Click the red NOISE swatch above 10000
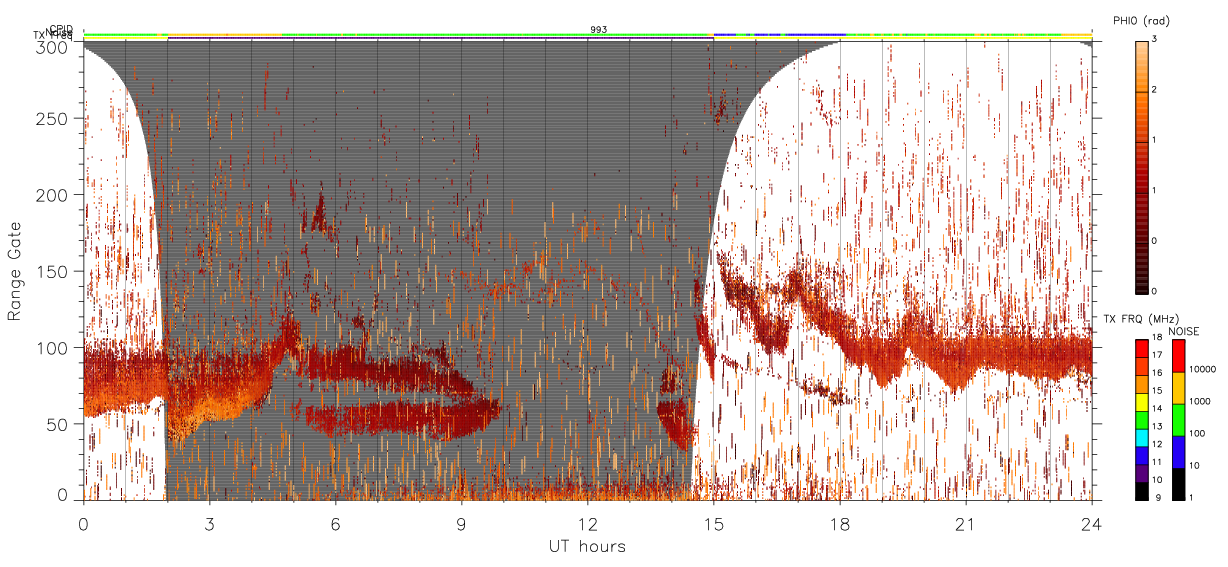 pyautogui.click(x=1178, y=356)
